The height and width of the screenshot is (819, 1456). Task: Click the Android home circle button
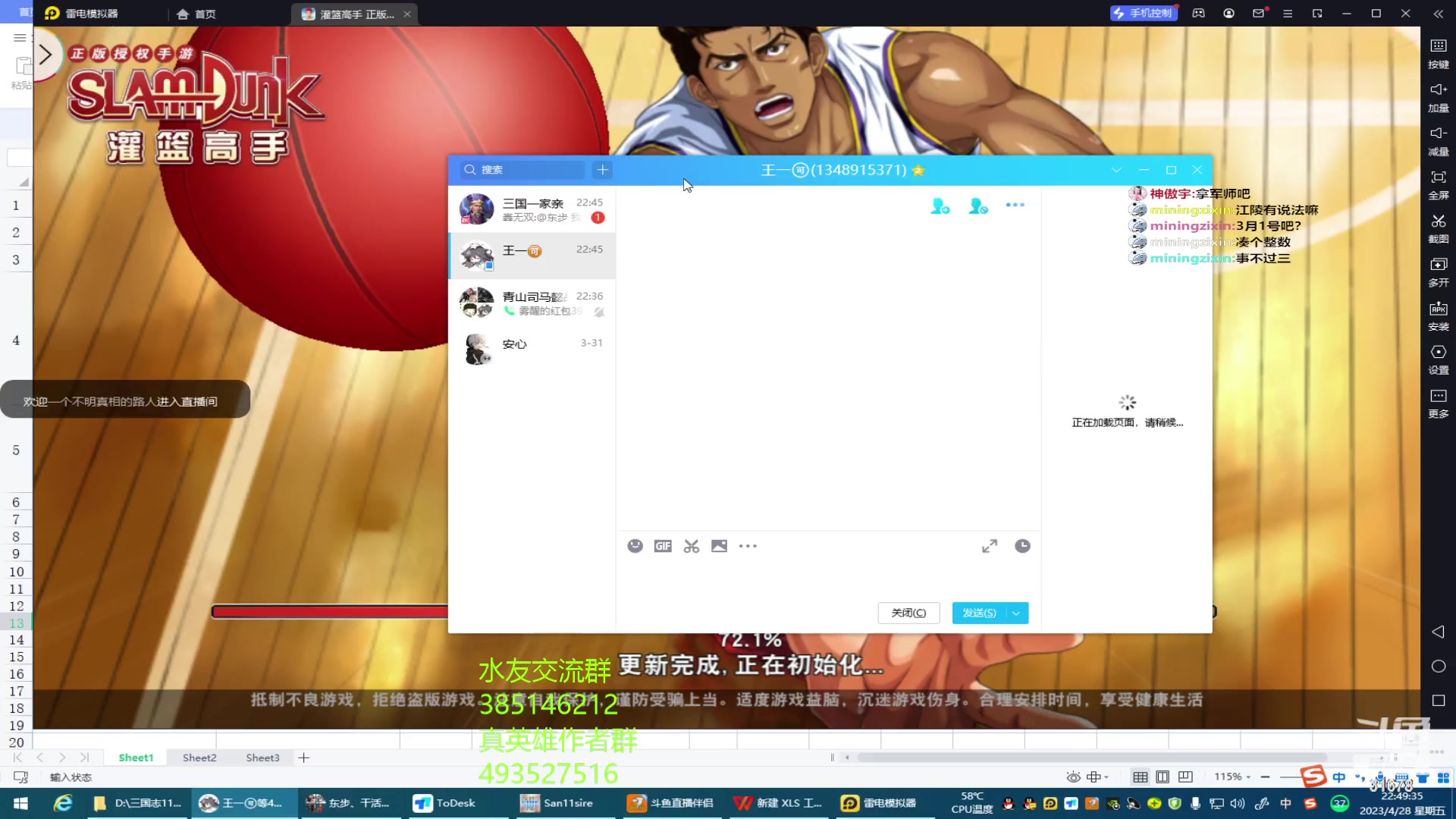pyautogui.click(x=1438, y=666)
